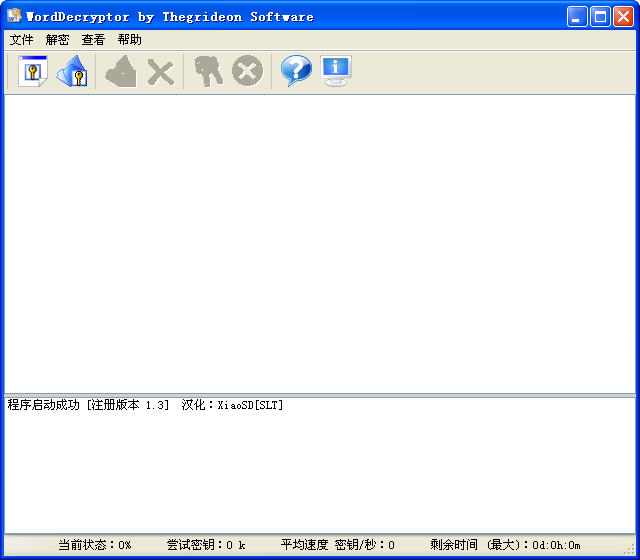Open the 文件 menu

click(x=22, y=40)
